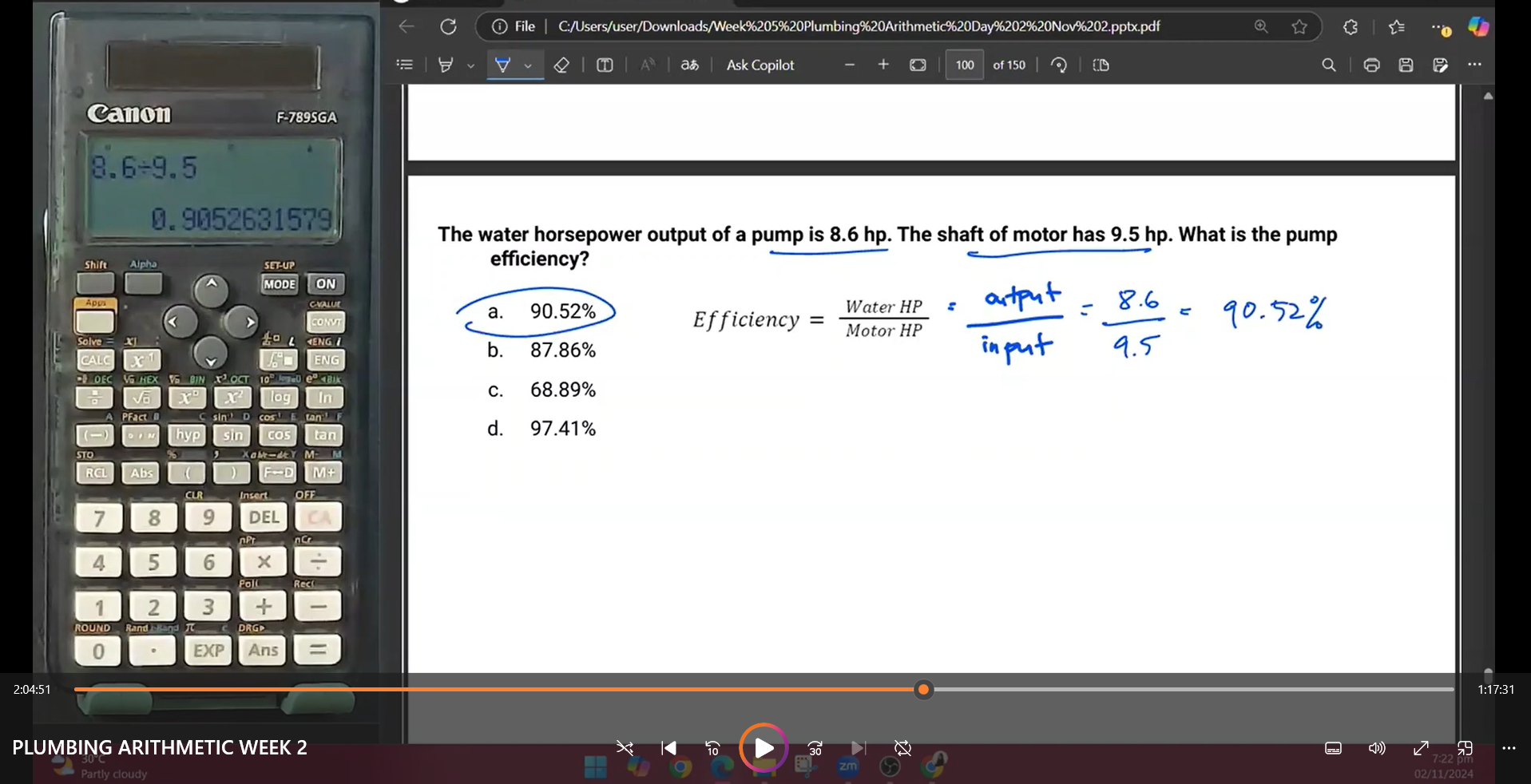
Task: Skip forward 30 seconds
Action: pos(815,748)
